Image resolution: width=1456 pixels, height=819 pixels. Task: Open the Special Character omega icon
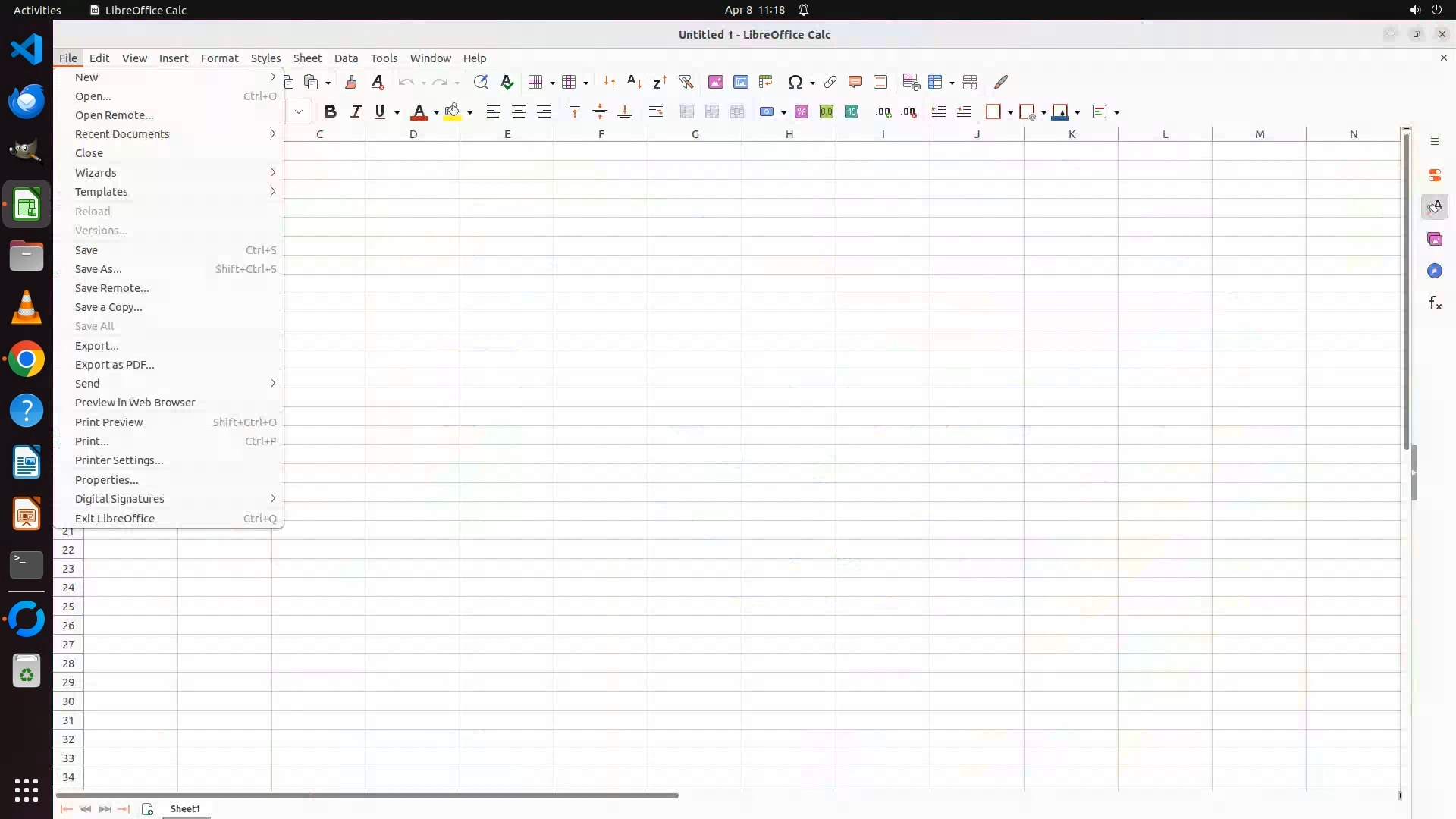pos(795,82)
